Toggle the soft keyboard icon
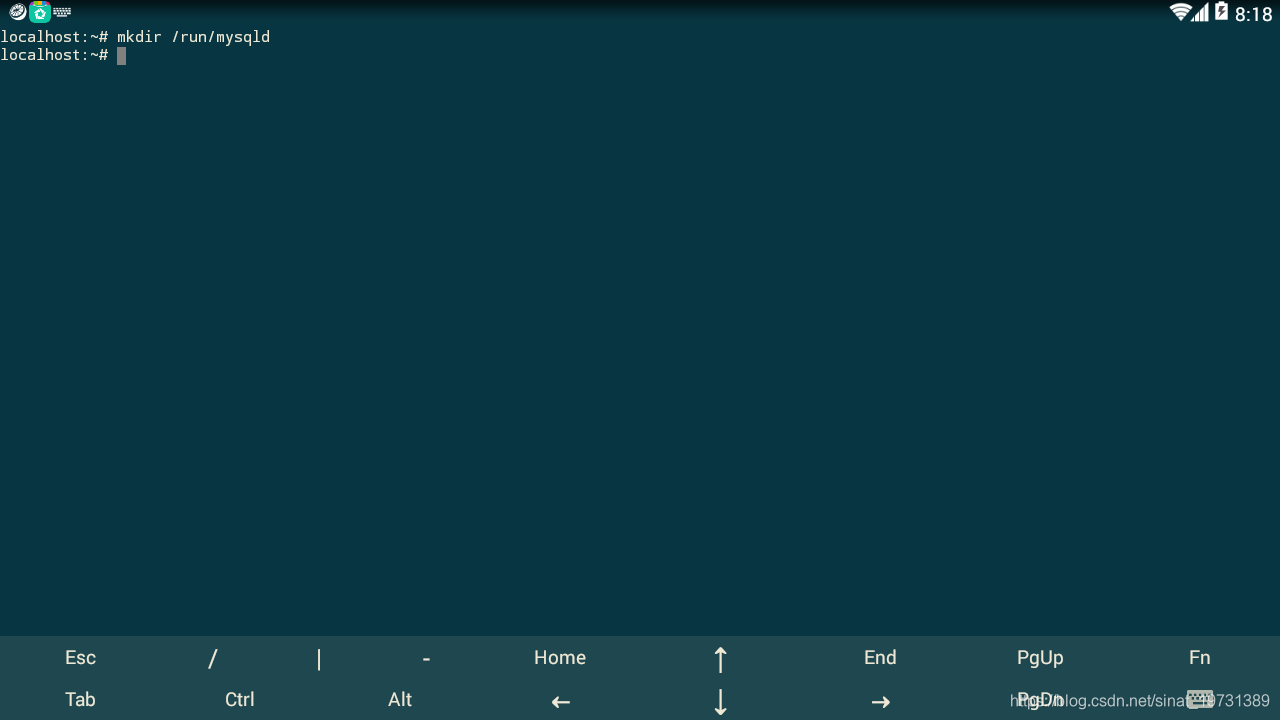 click(1200, 699)
